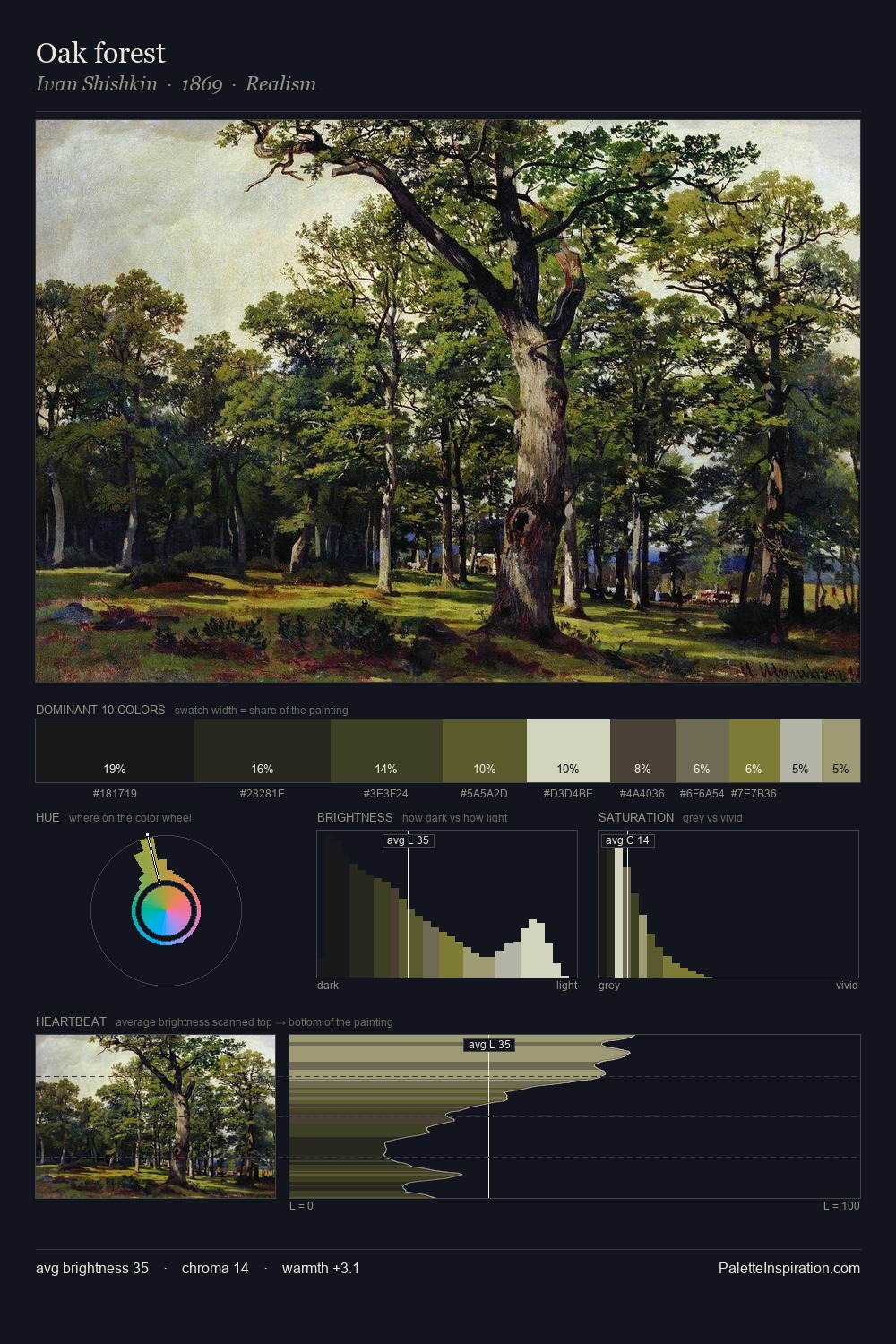Click the #3E3F24 hex label
The width and height of the screenshot is (896, 1344).
click(386, 794)
